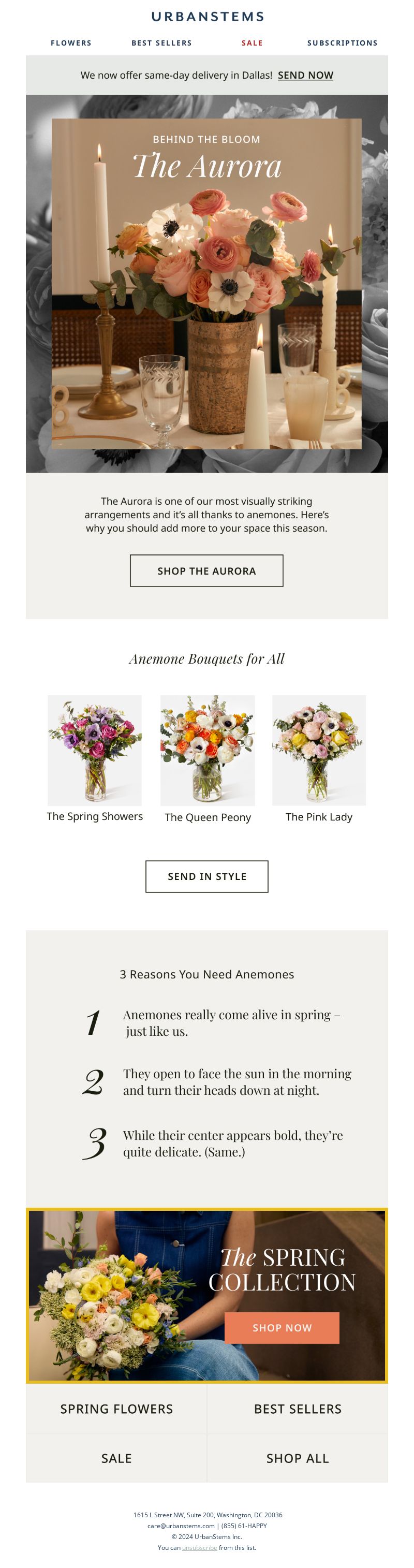Open the Shop All footer tile
This screenshot has height=1568, width=414.
pyautogui.click(x=298, y=1458)
